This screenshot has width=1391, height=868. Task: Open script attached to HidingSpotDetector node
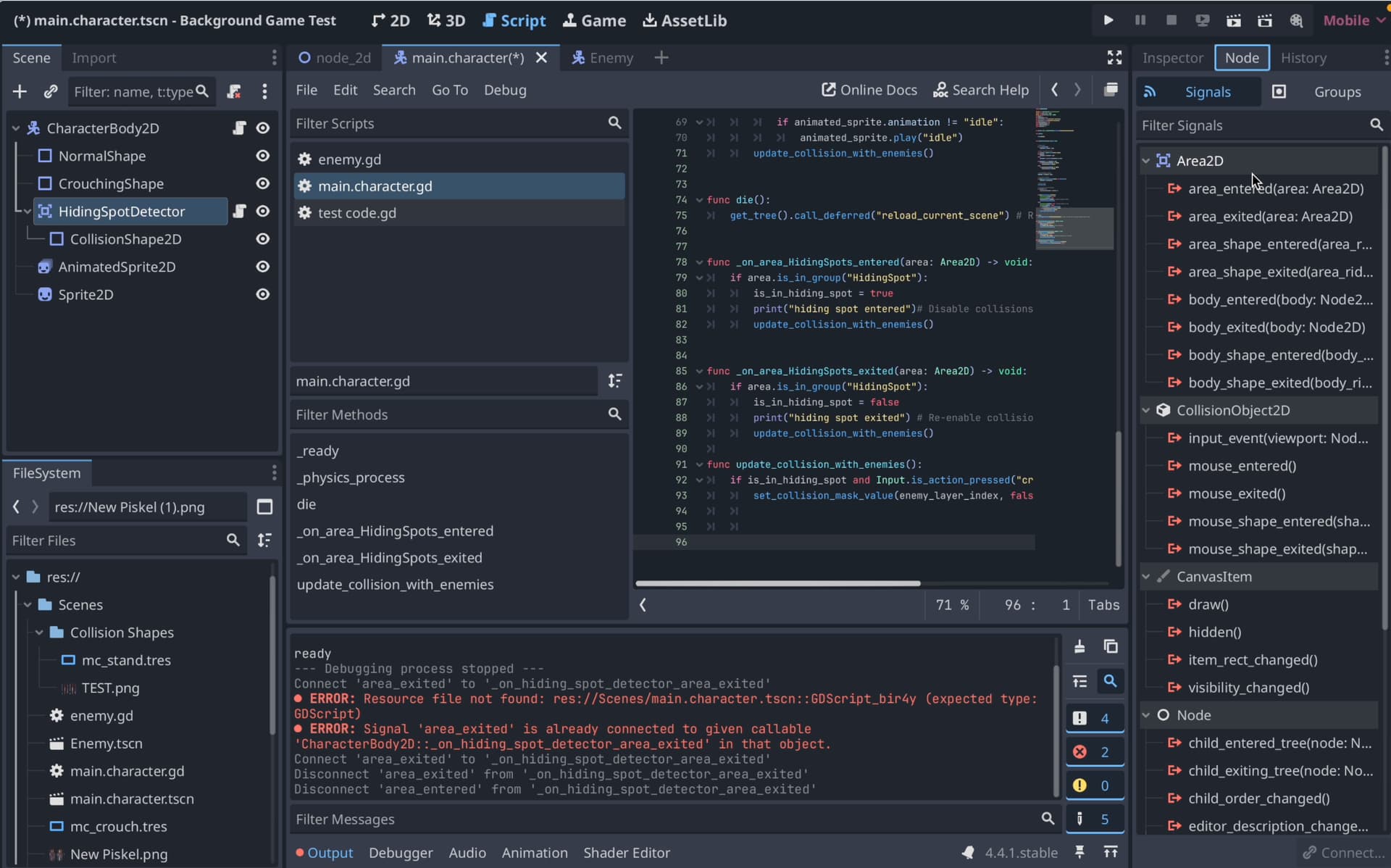point(239,211)
